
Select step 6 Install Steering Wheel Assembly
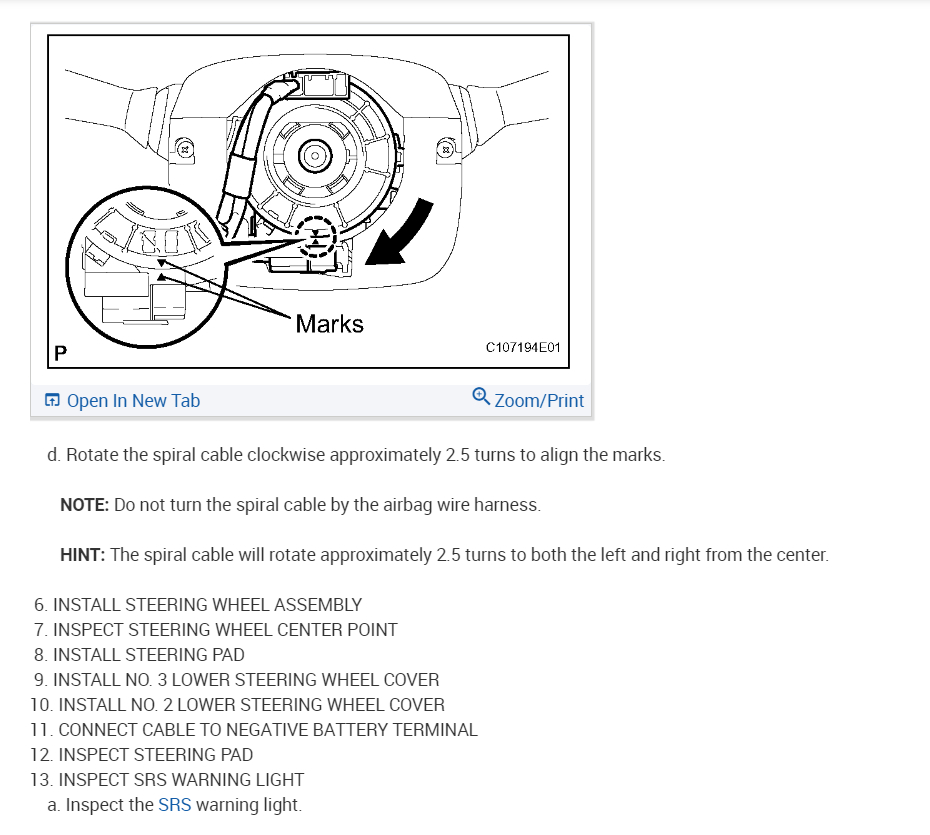198,605
